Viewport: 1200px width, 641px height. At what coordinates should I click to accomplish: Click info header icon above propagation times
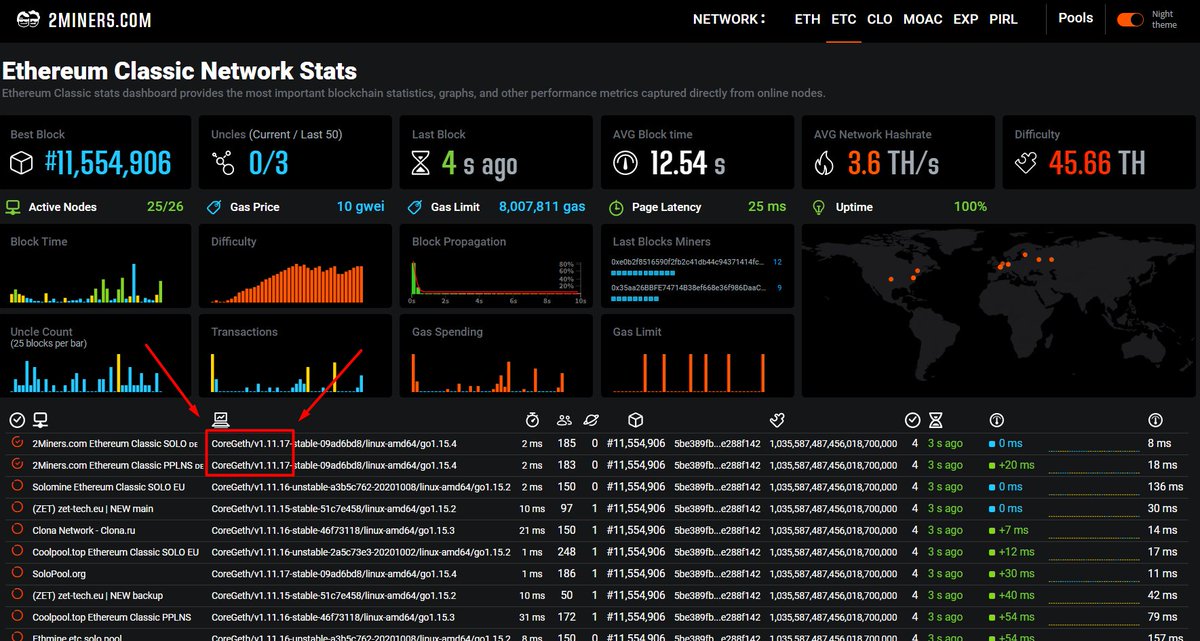click(x=996, y=420)
